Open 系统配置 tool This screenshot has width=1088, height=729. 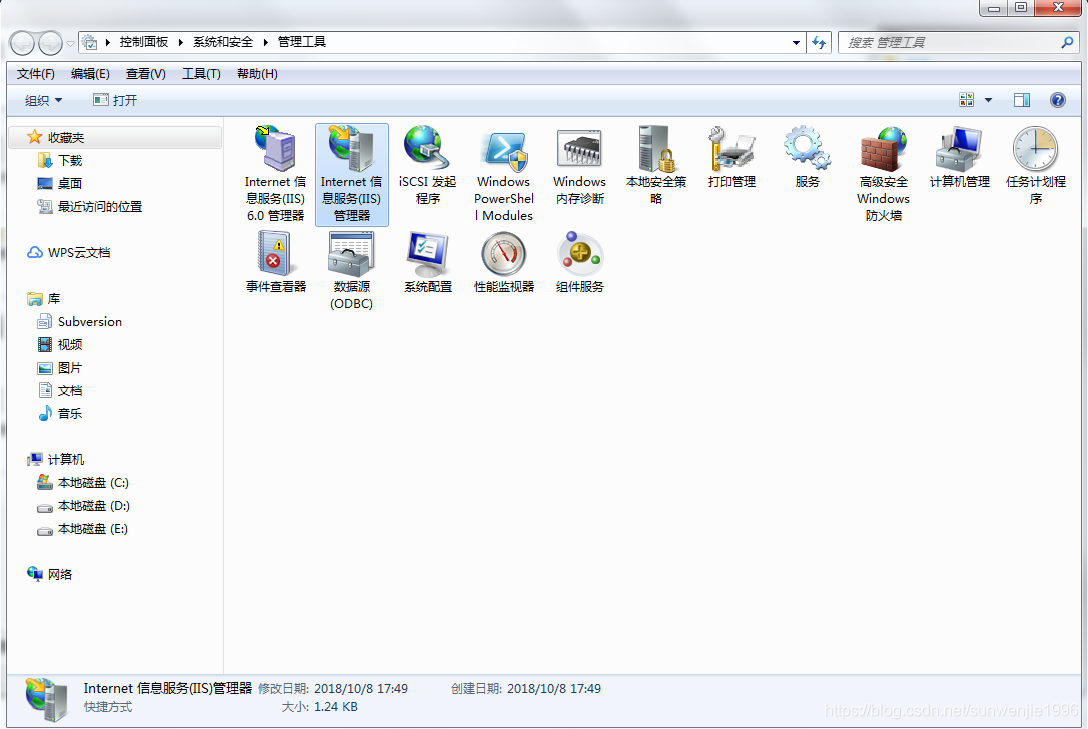tap(427, 262)
